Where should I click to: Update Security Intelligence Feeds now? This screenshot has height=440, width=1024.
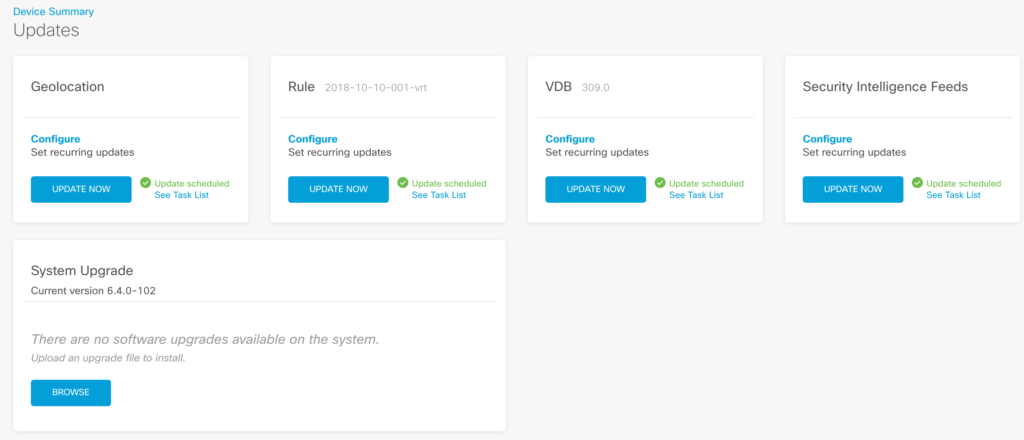(x=853, y=189)
